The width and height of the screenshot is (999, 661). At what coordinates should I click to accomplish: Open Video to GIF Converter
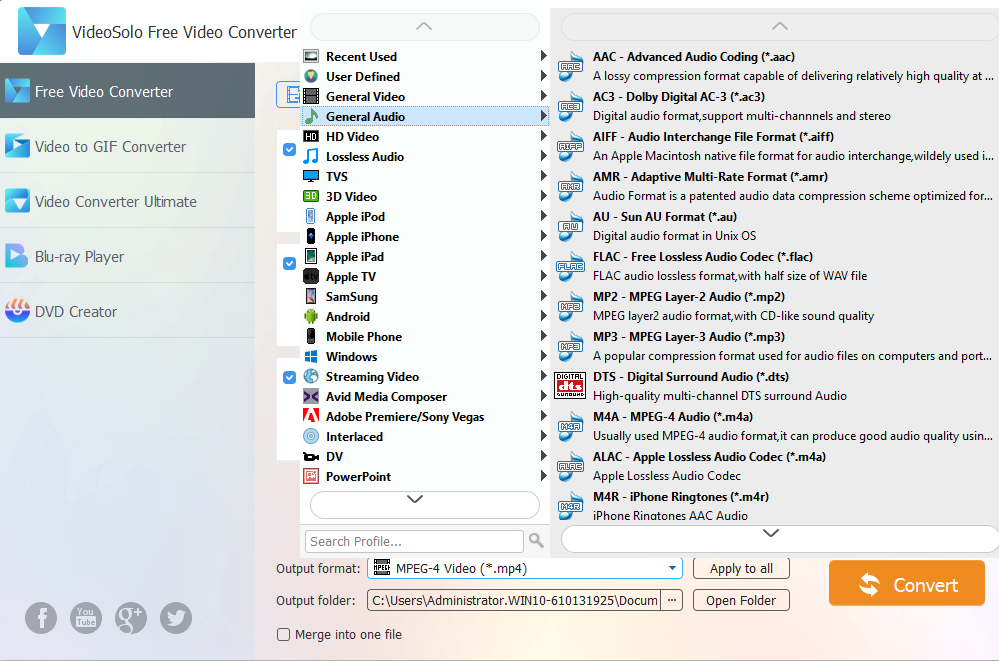127,146
